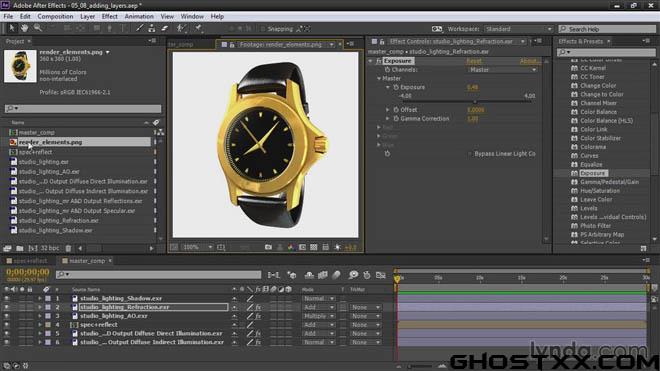Open the Workspace Standard dropdown

519,29
